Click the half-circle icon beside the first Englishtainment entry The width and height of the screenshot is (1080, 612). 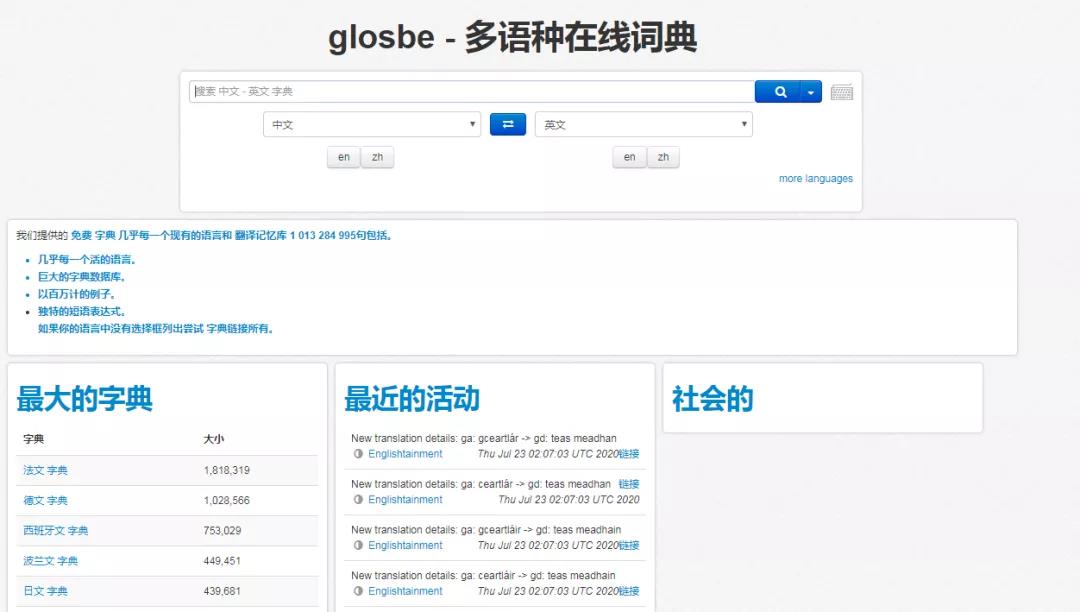[x=357, y=453]
